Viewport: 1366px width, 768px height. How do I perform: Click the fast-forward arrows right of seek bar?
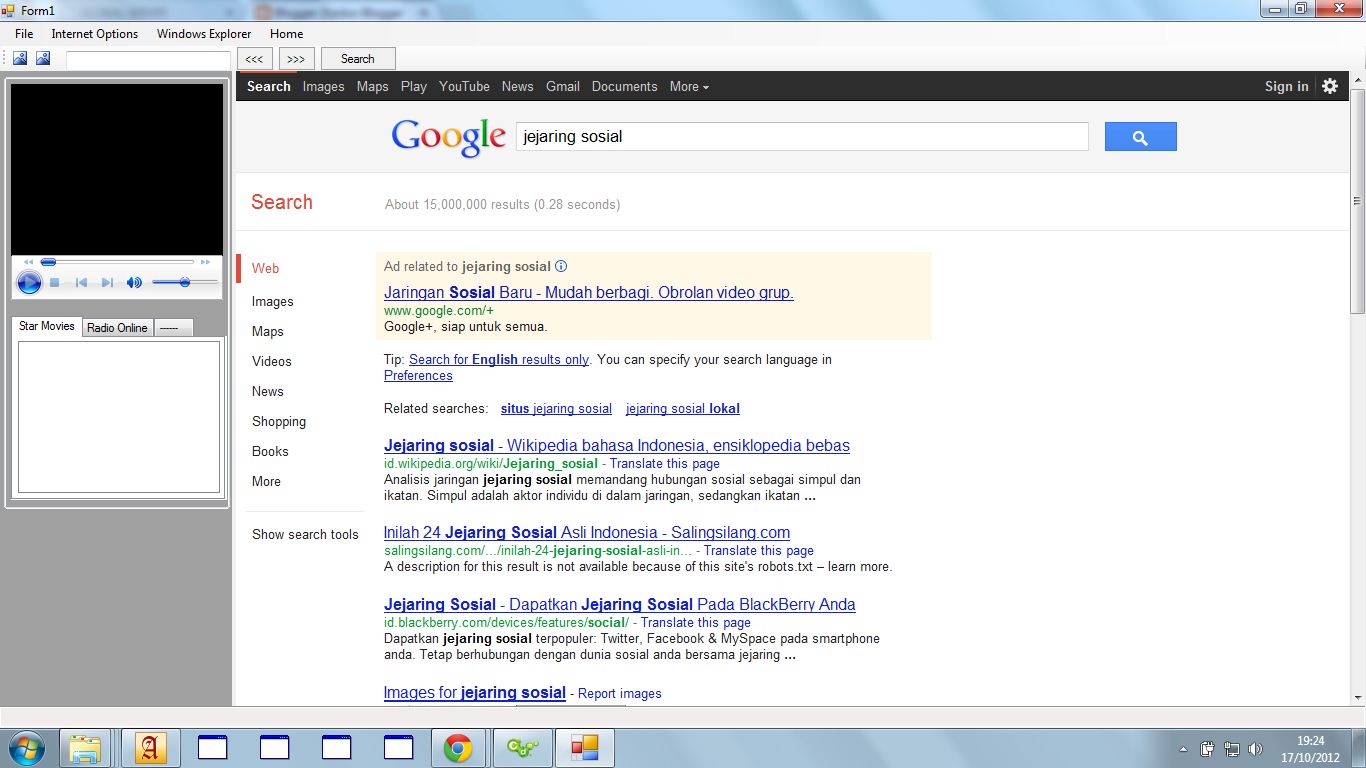click(x=206, y=262)
